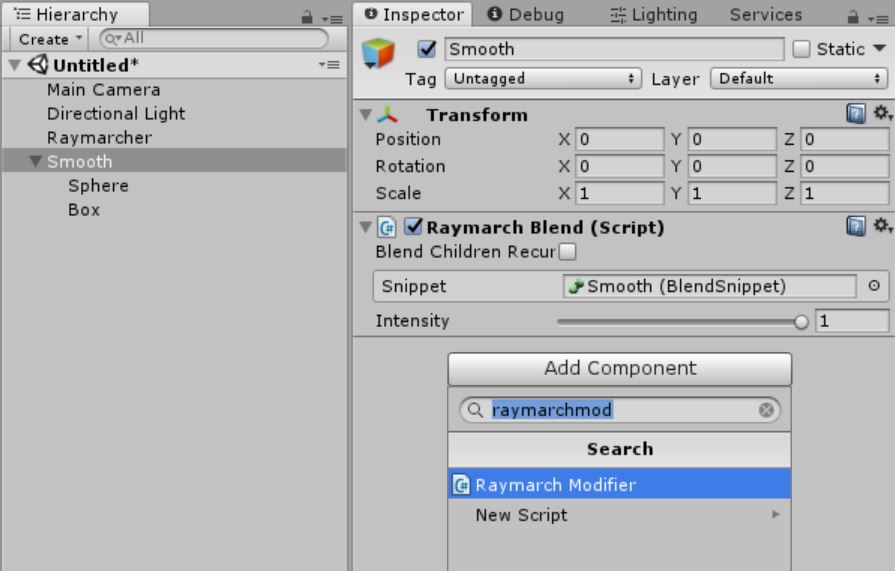Click the Unity logo beside Untitled scene

coord(38,65)
